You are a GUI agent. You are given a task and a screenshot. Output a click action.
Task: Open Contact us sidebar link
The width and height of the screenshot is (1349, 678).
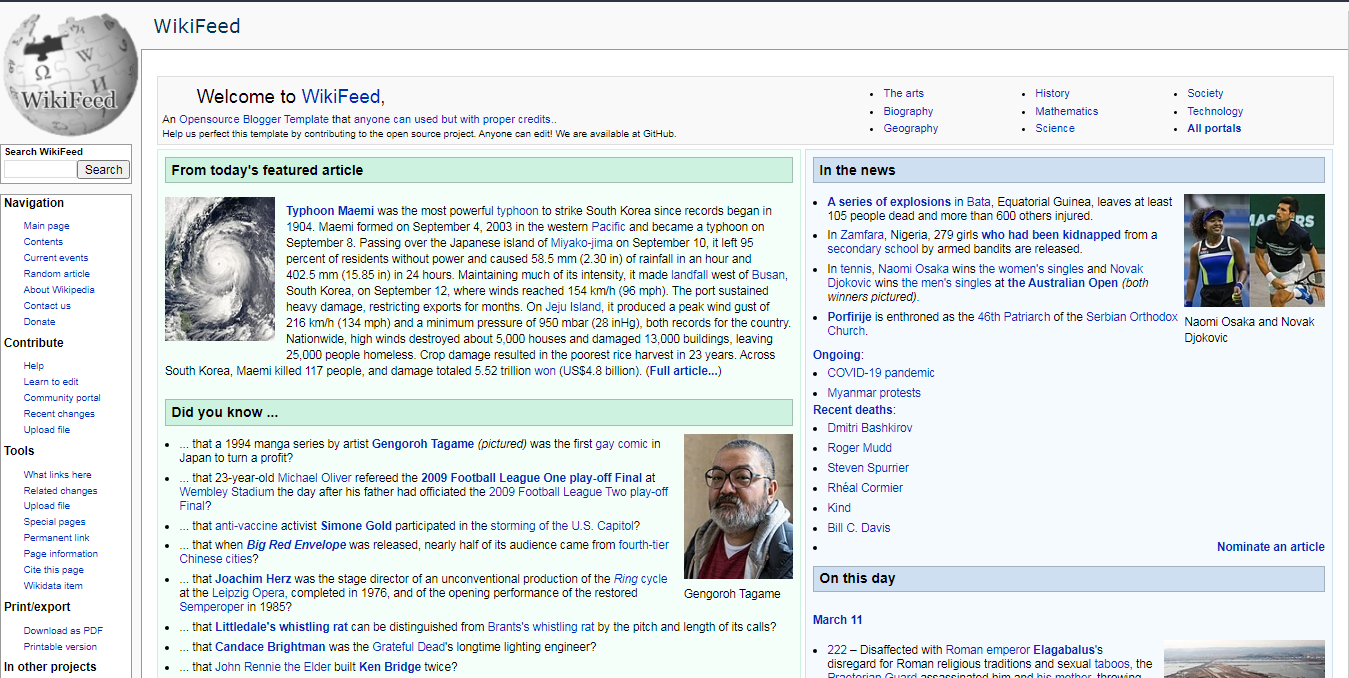tap(47, 306)
